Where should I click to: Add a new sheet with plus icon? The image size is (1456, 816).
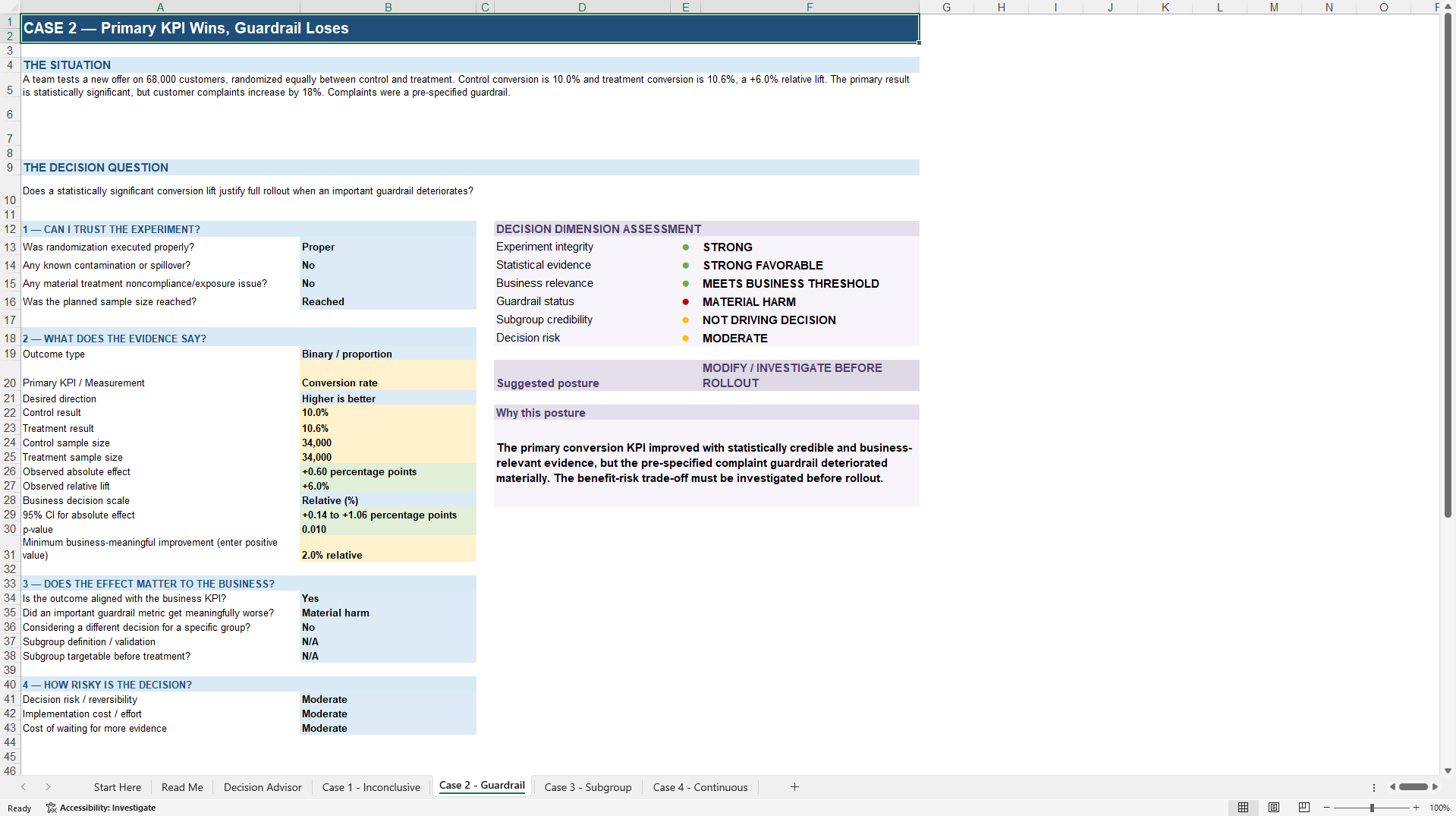tap(794, 787)
